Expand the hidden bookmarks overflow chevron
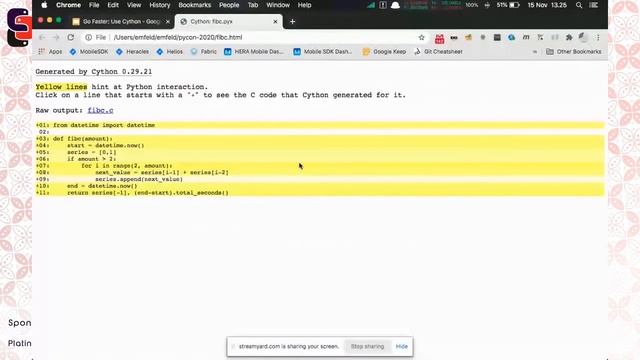The width and height of the screenshot is (640, 360). [535, 51]
